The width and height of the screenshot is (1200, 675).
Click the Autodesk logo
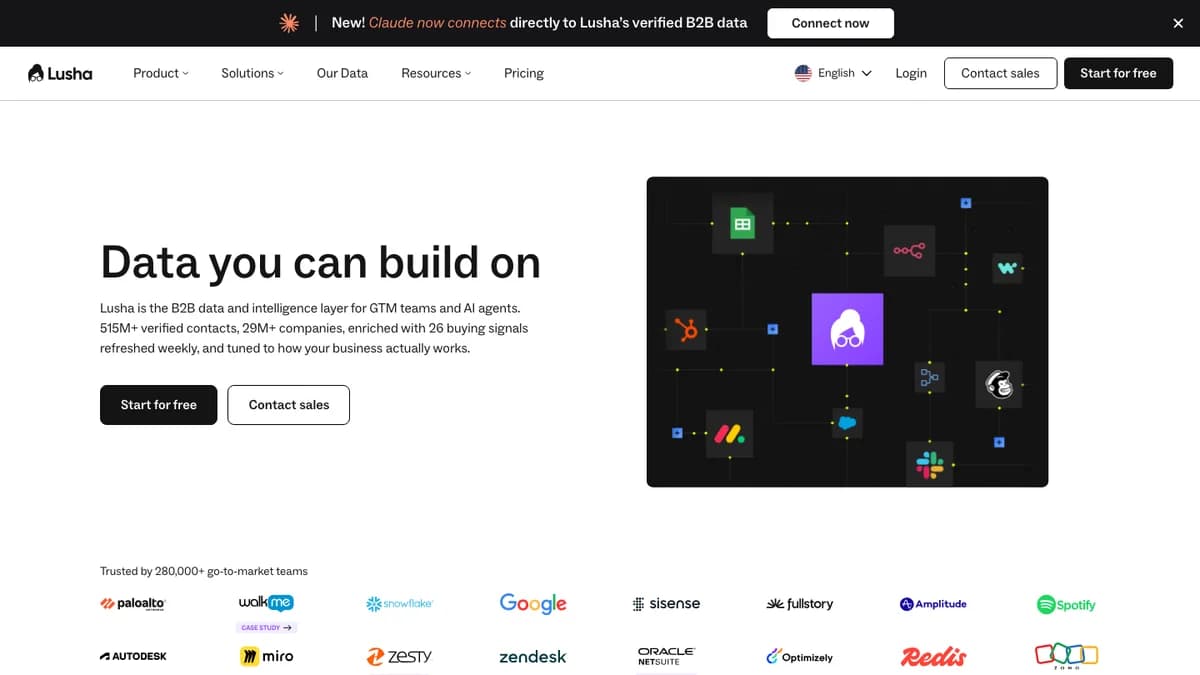click(133, 657)
